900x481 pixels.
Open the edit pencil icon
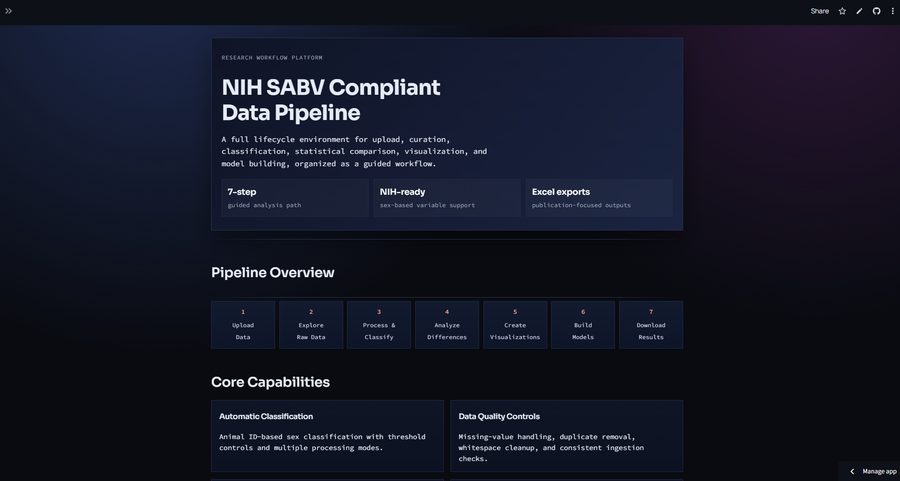click(x=859, y=11)
